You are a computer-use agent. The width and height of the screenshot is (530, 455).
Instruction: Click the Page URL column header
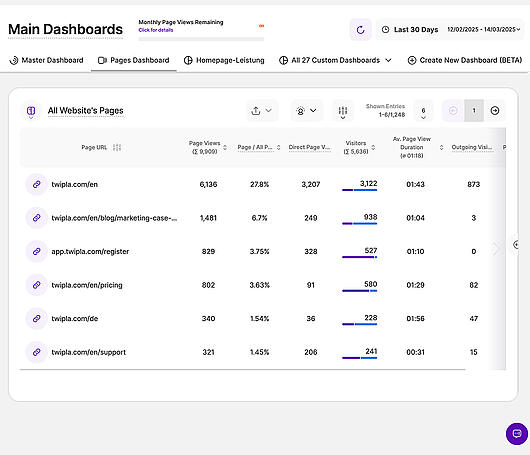pos(94,147)
